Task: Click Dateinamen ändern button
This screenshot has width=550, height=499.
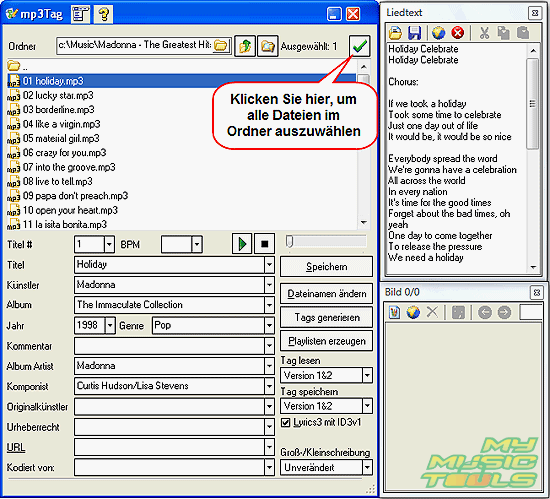Action: pyautogui.click(x=326, y=294)
